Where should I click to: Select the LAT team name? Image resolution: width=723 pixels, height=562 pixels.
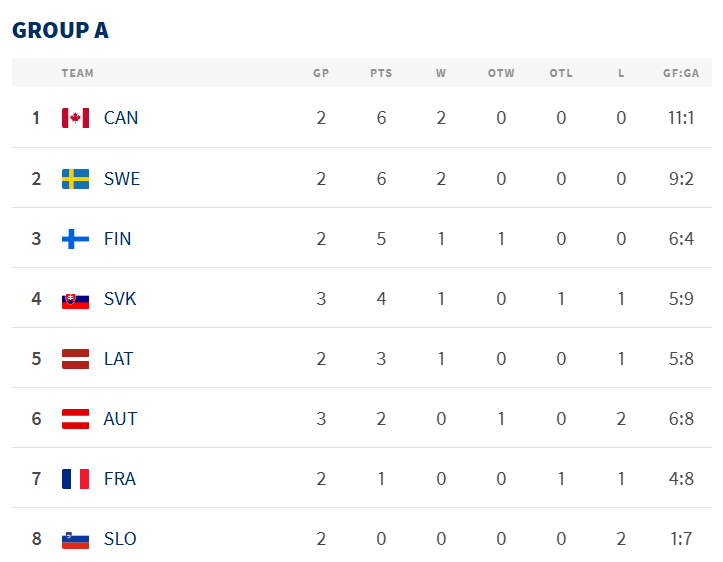[x=119, y=359]
